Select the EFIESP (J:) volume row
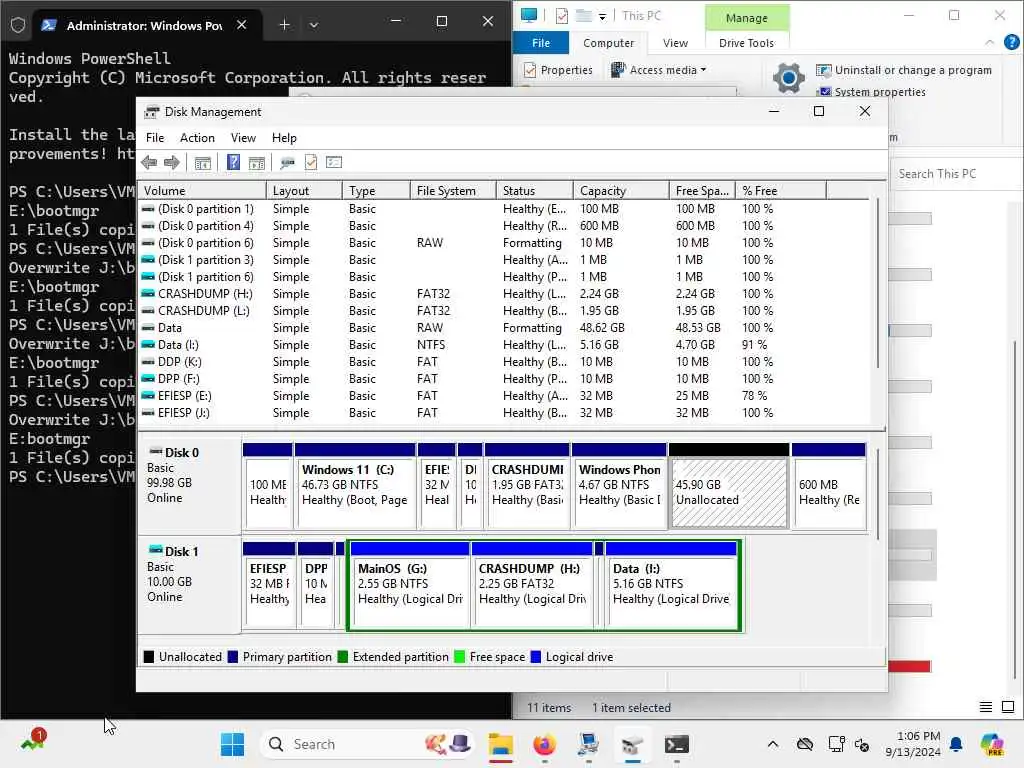1024x768 pixels. click(x=504, y=413)
